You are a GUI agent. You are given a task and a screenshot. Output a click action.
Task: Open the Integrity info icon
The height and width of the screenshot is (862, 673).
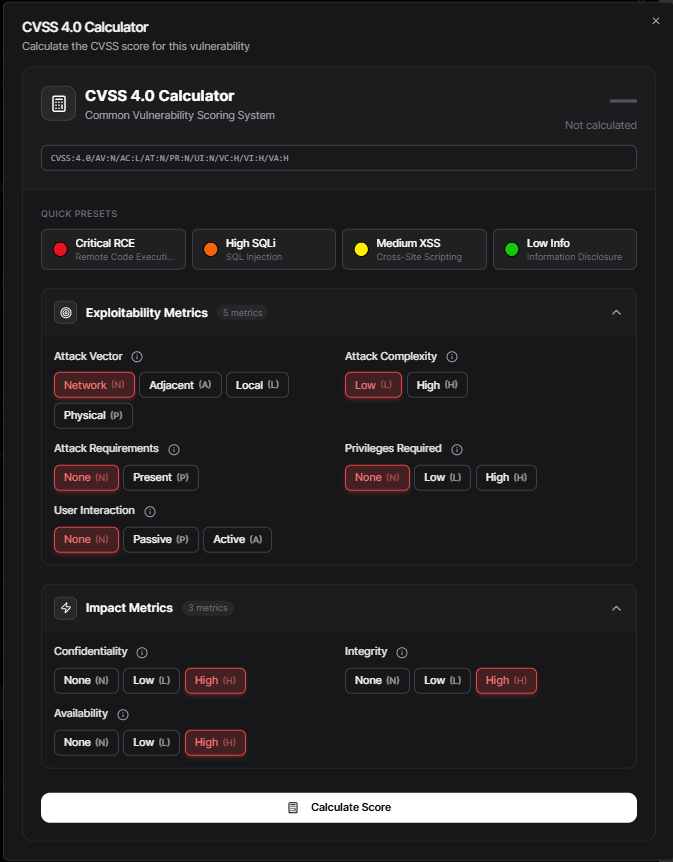coord(402,653)
